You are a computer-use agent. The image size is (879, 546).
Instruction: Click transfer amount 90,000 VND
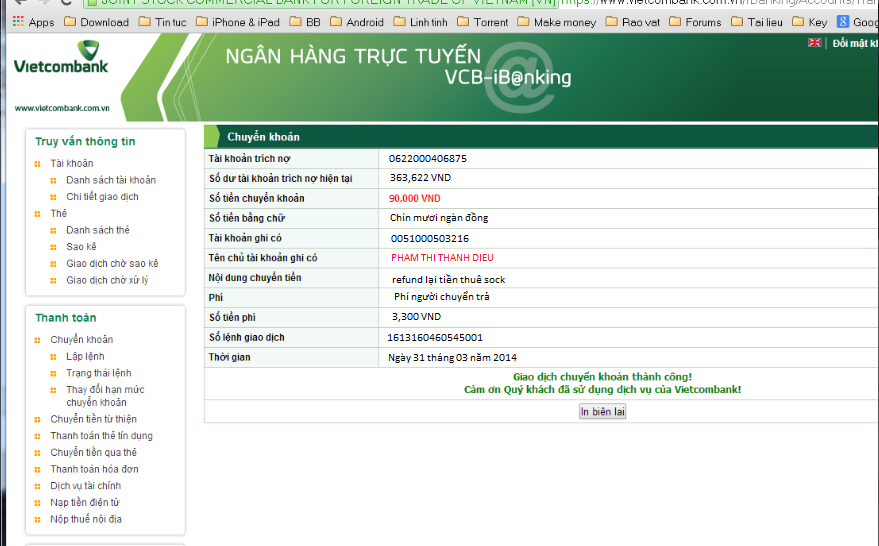click(x=415, y=198)
